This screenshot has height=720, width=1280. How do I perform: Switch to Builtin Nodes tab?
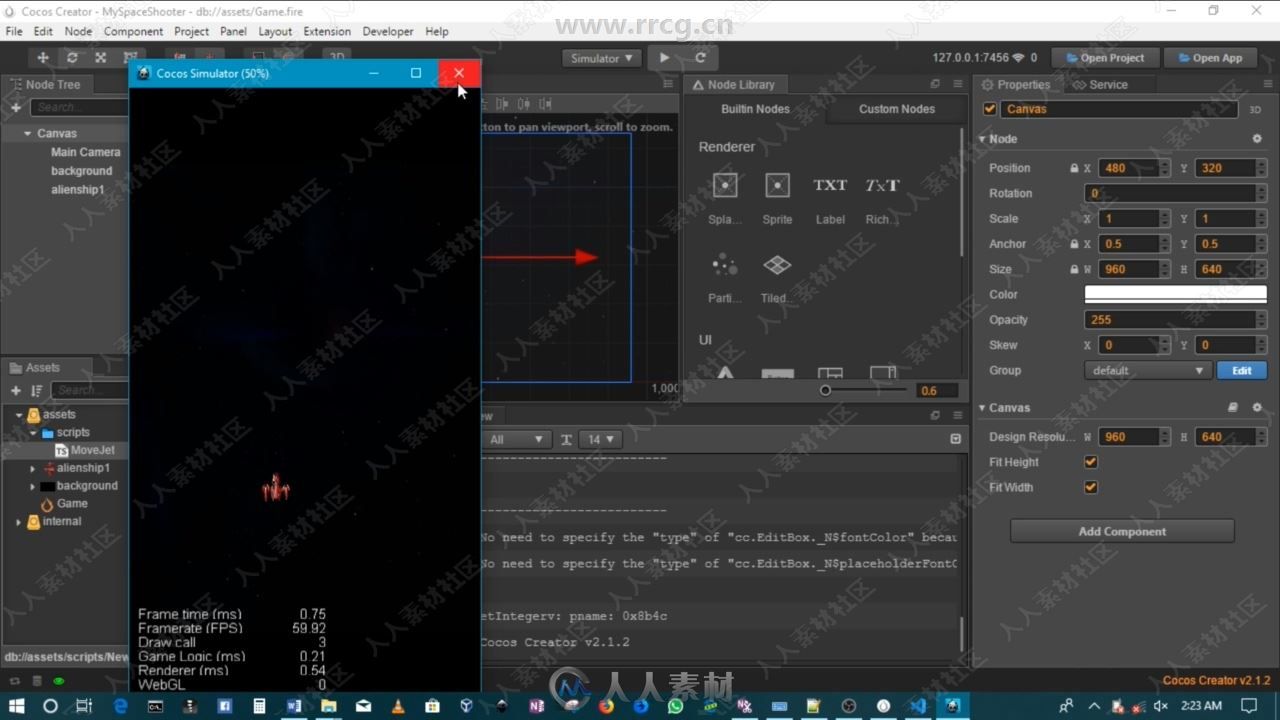755,109
